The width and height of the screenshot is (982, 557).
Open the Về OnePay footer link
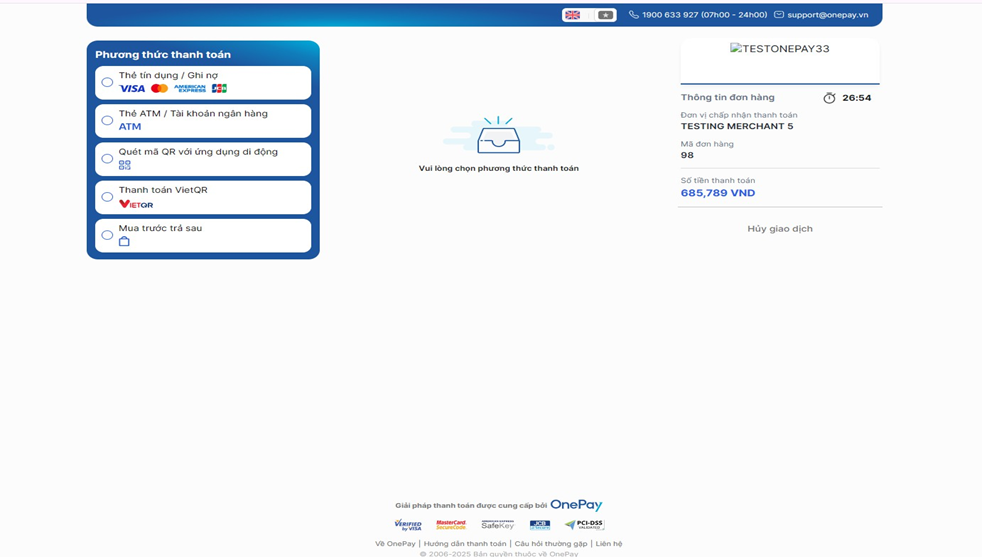click(x=395, y=544)
